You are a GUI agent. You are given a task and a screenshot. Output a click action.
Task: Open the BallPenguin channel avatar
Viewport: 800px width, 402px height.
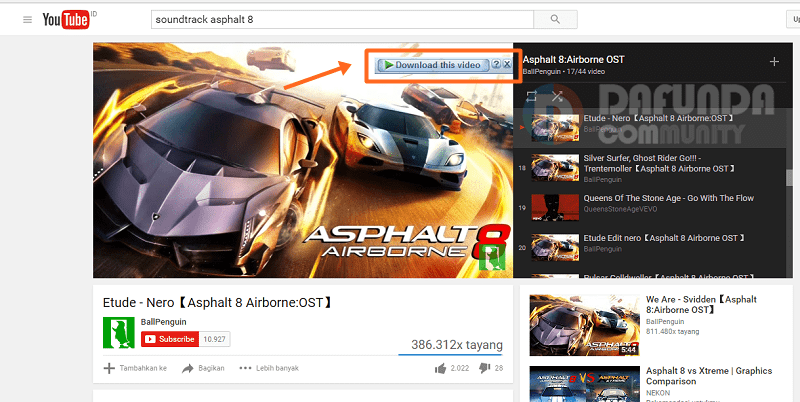(x=118, y=332)
